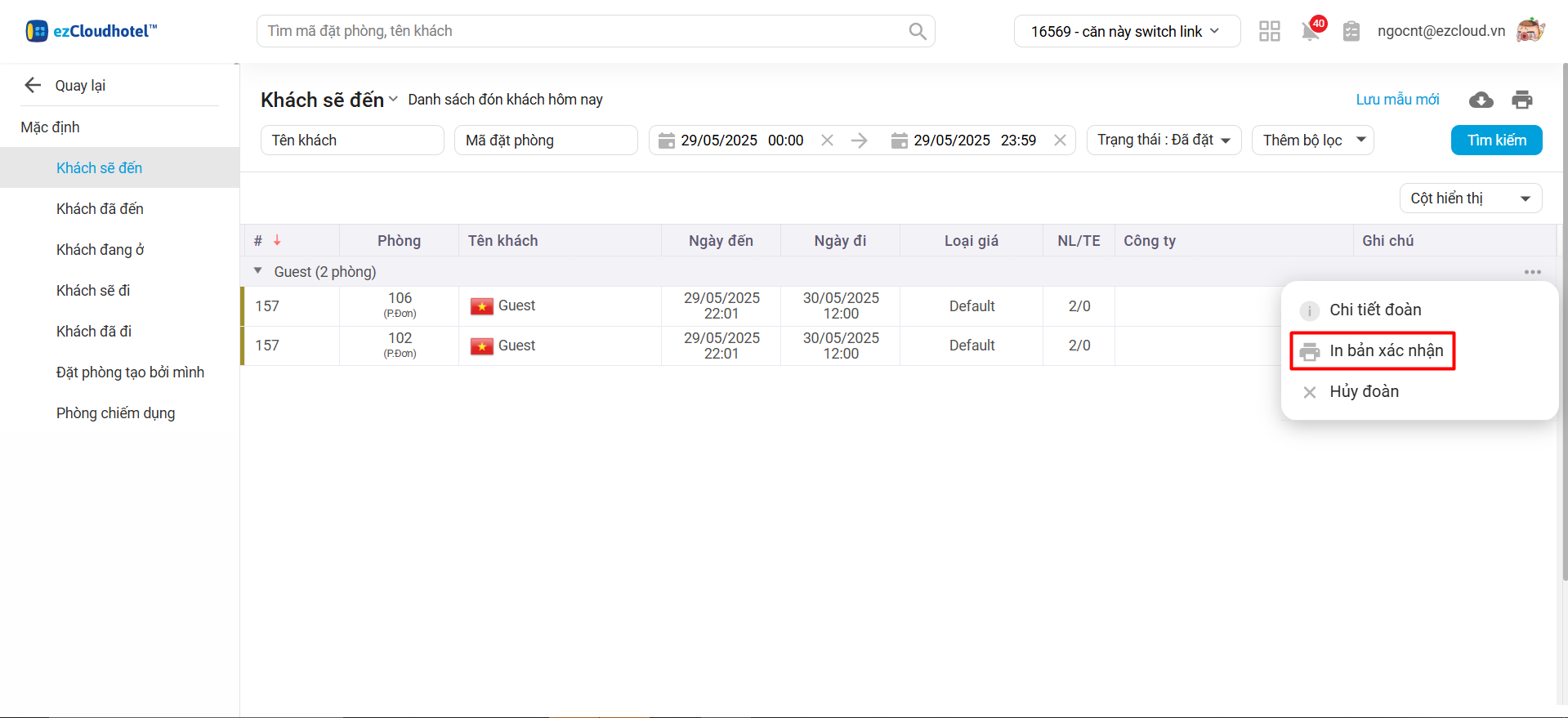Viewport: 1568px width, 718px height.
Task: Expand the Thêm bộ lọc dropdown
Action: coord(1312,140)
